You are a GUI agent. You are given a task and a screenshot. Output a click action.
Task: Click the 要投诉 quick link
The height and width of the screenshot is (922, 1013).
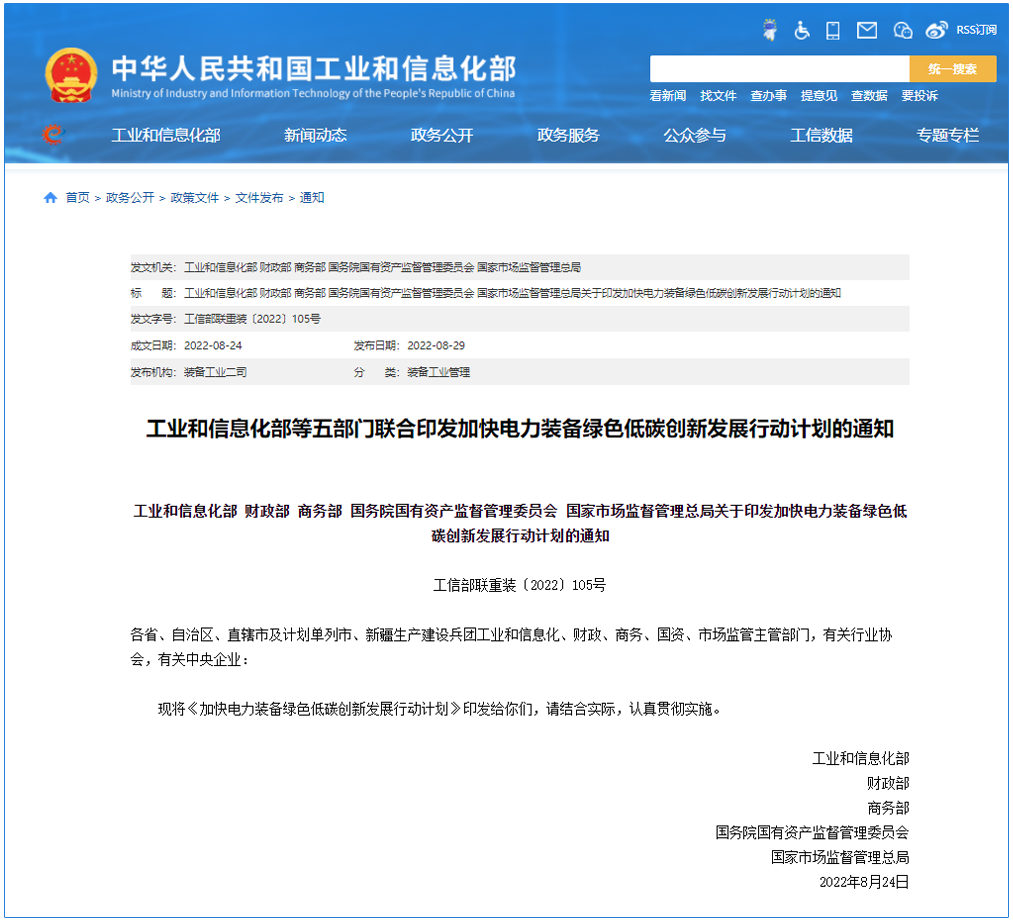pyautogui.click(x=919, y=96)
